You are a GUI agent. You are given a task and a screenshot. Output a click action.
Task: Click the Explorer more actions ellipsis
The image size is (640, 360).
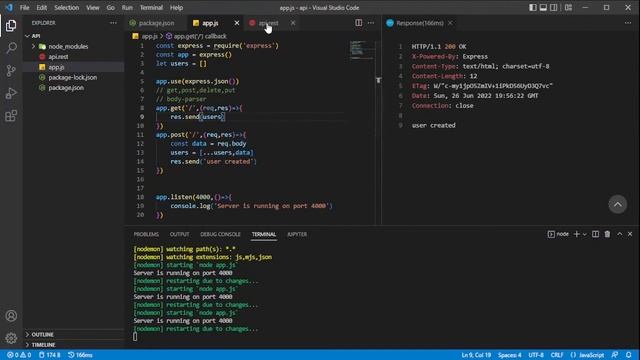[x=113, y=23]
